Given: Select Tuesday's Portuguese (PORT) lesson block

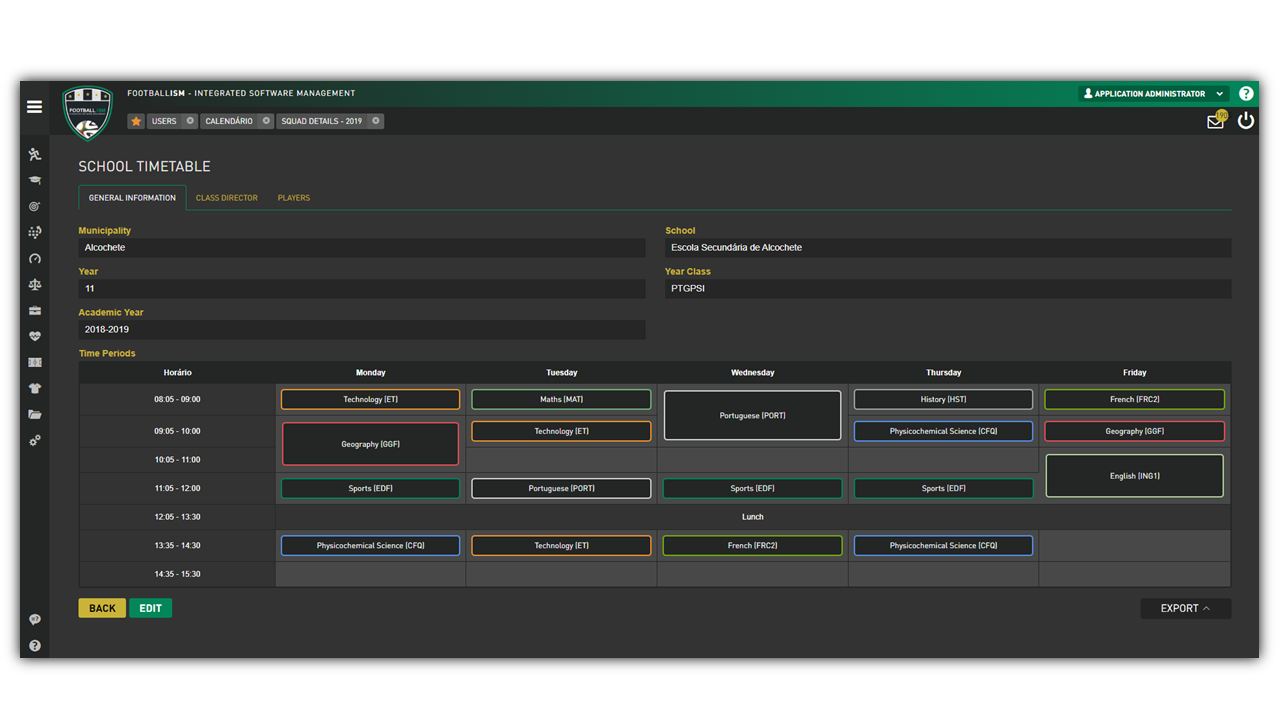Looking at the screenshot, I should (561, 488).
